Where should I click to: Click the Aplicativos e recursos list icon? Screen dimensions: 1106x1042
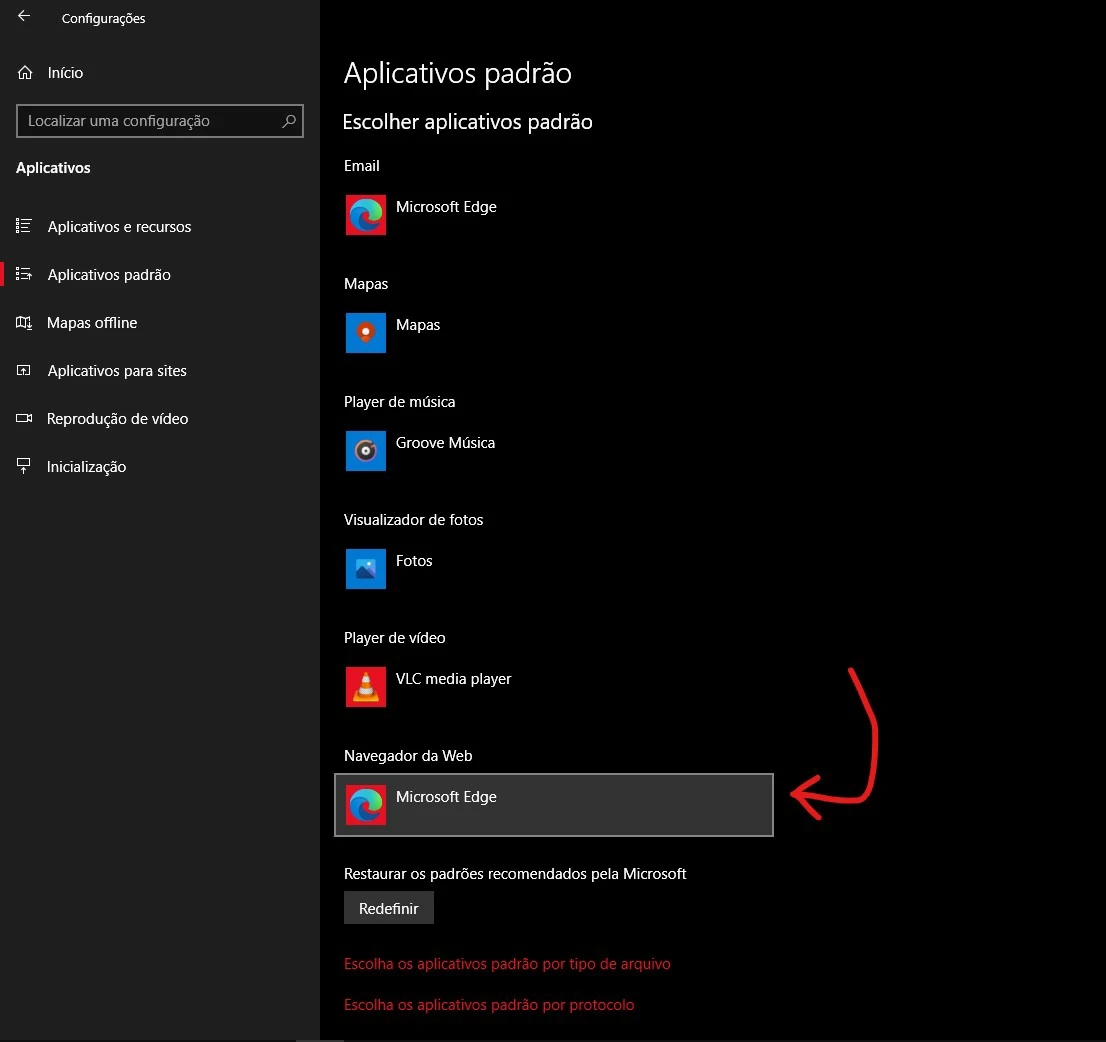[24, 226]
